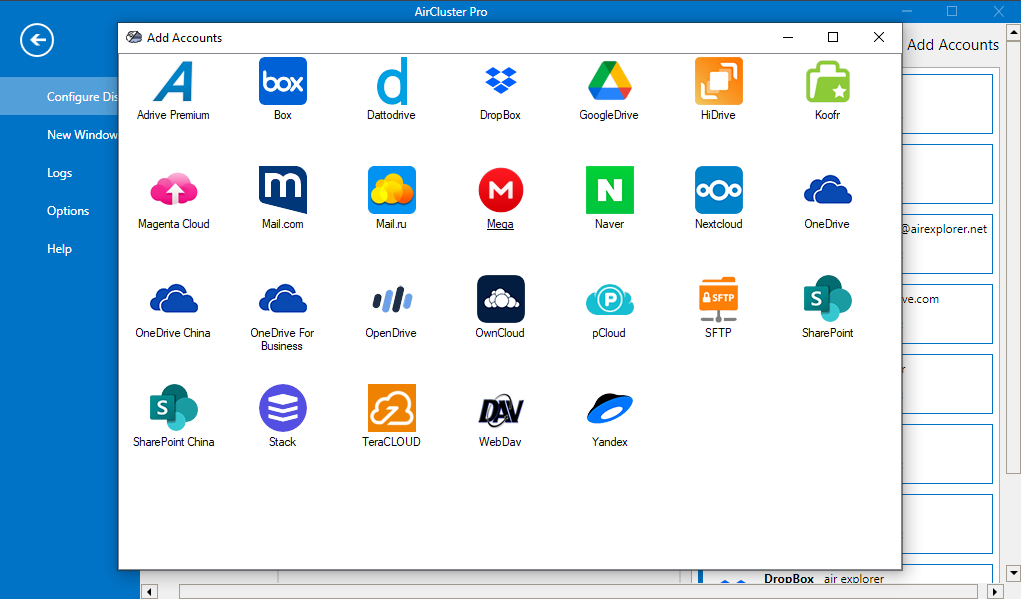Choose the Magenta Cloud icon
This screenshot has height=599, width=1021.
(x=173, y=190)
